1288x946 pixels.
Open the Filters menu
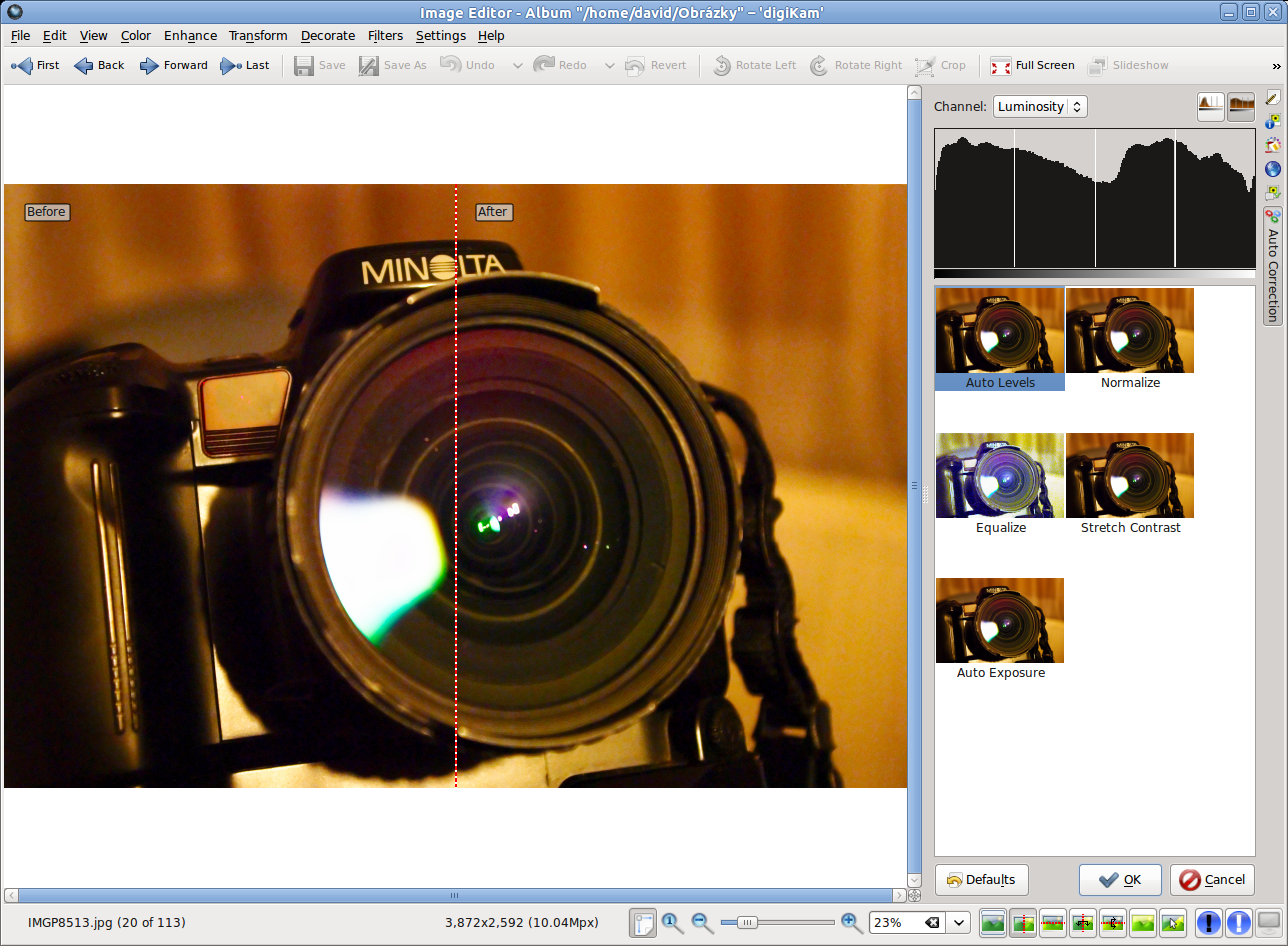pyautogui.click(x=386, y=35)
